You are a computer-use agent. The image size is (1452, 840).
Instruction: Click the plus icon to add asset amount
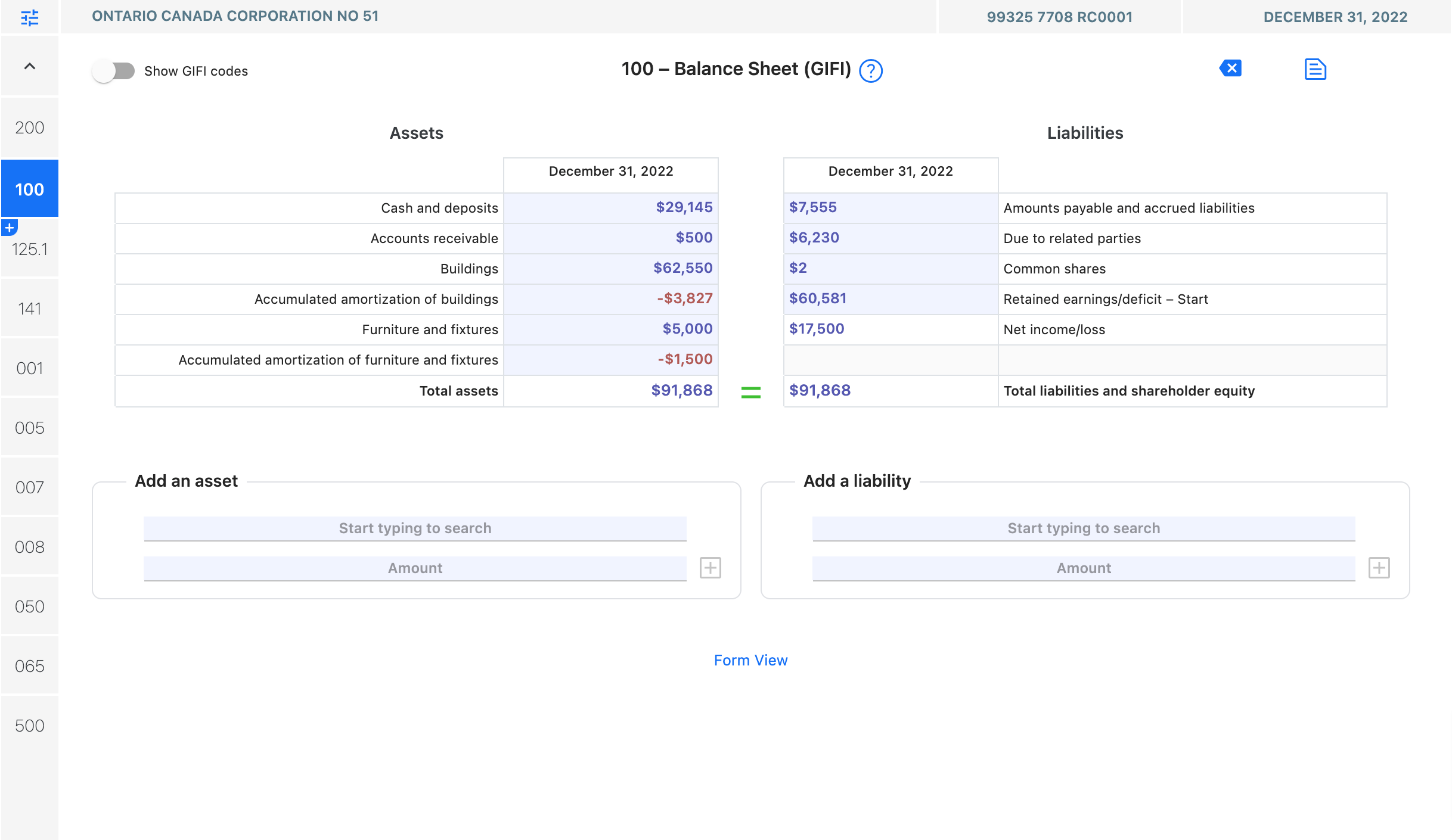coord(710,568)
